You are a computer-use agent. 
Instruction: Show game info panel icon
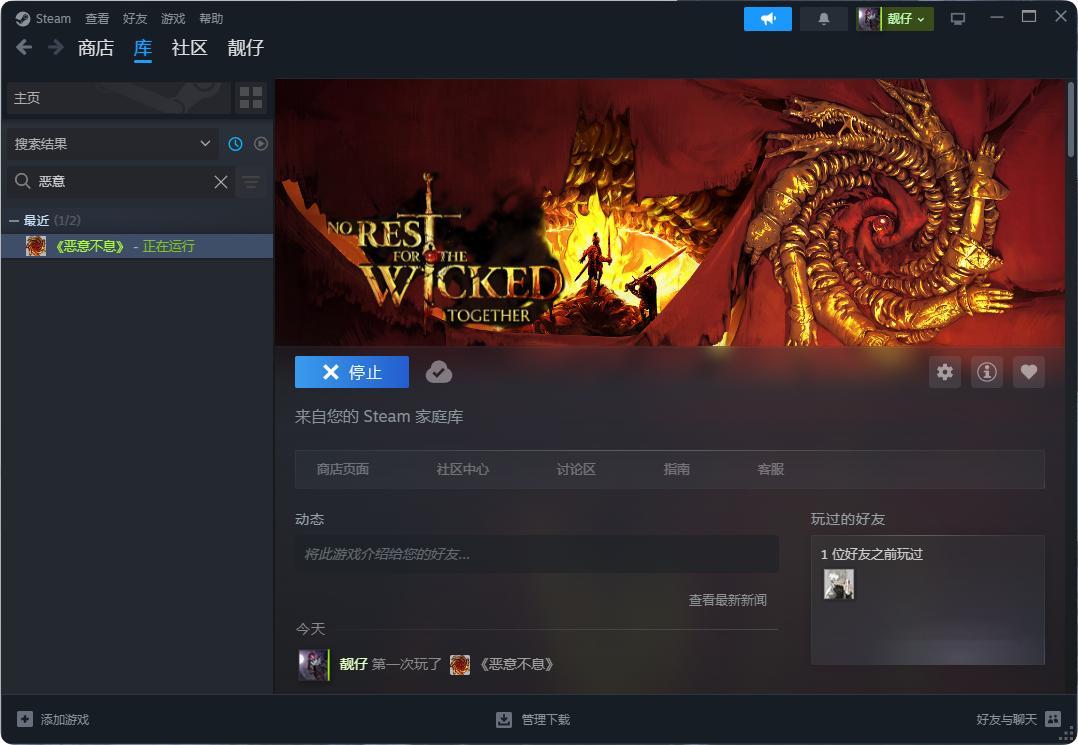[987, 372]
